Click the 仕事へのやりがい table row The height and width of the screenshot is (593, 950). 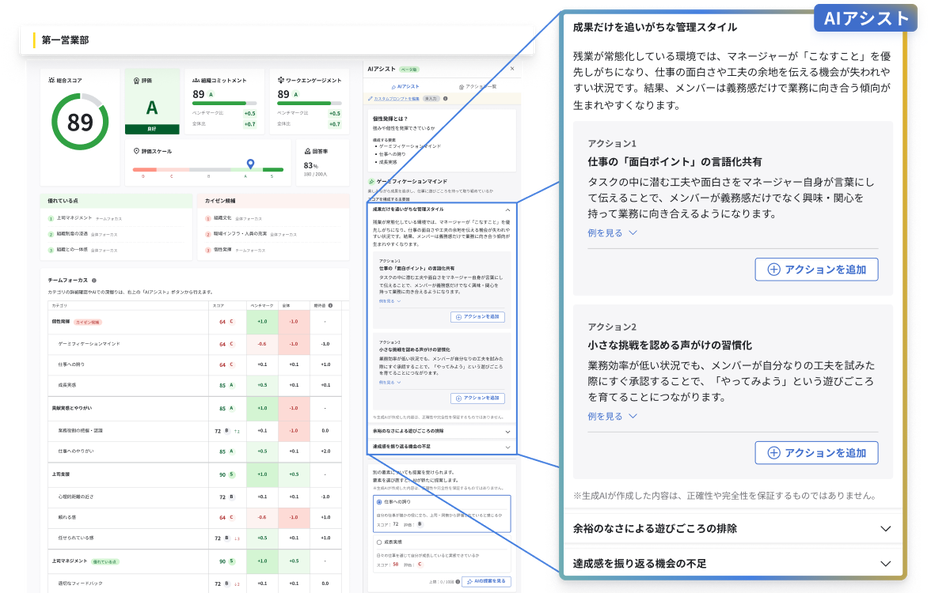coord(194,451)
